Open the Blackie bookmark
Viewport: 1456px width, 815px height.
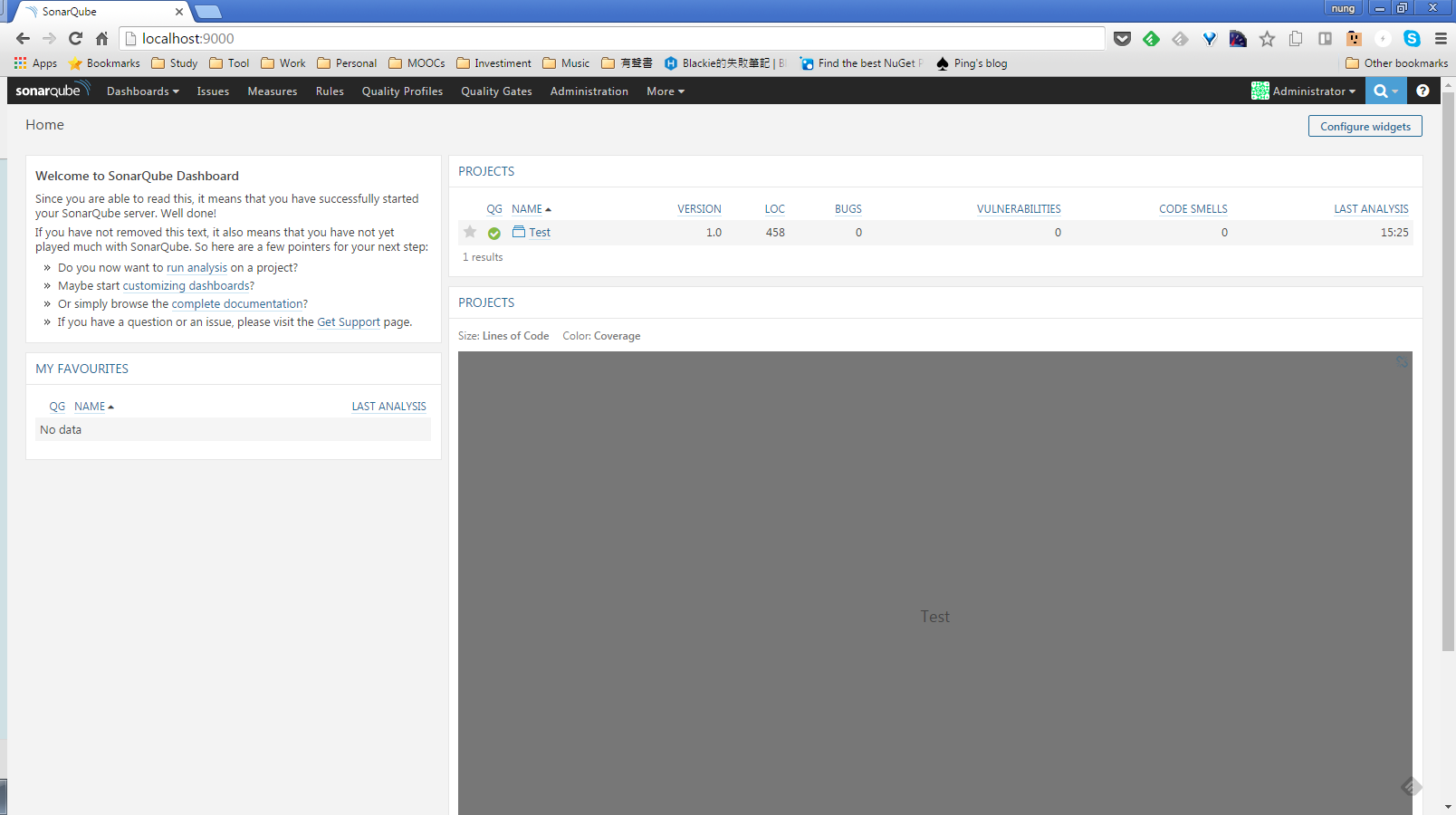point(725,63)
